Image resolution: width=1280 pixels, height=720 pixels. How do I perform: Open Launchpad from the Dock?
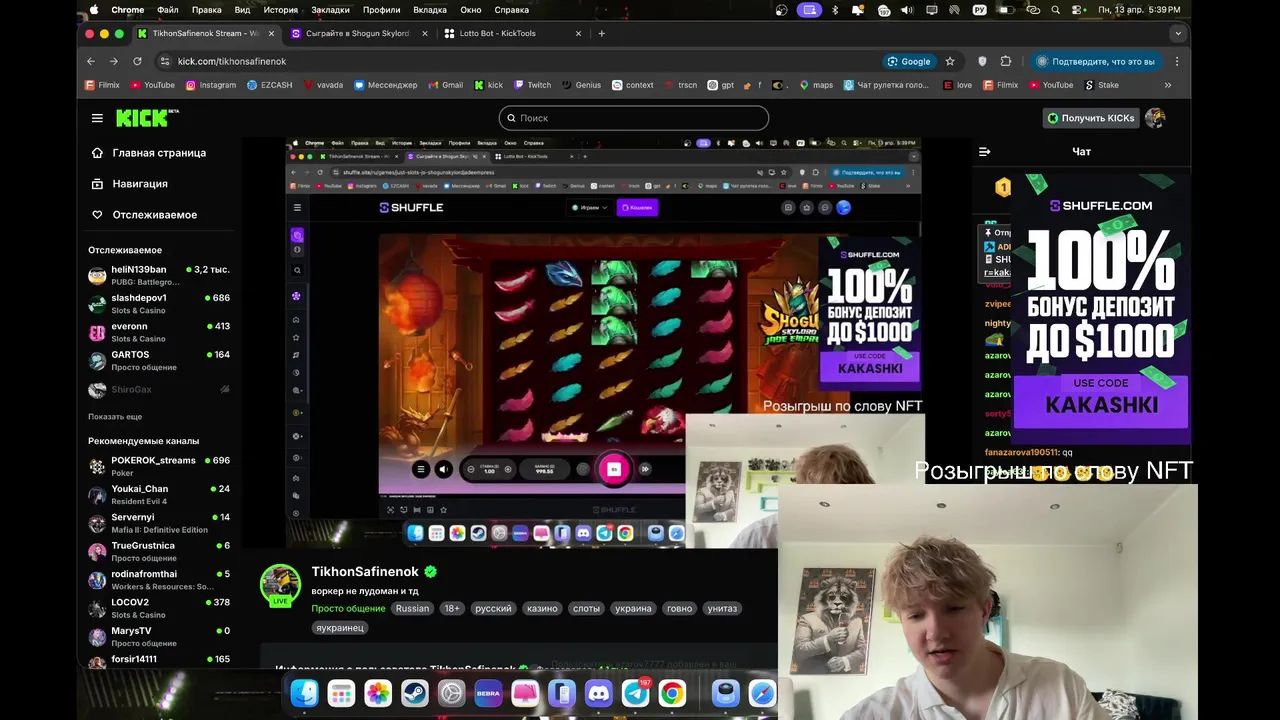click(x=341, y=693)
